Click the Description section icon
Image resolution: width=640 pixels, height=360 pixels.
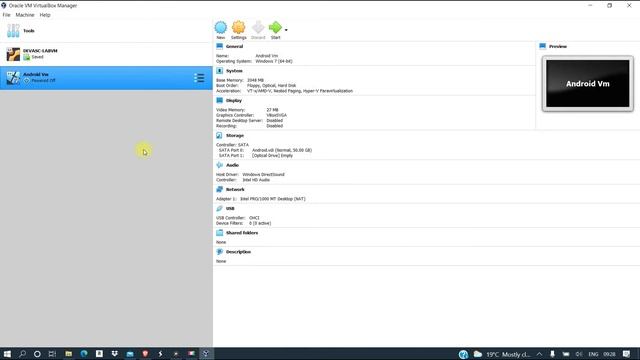(220, 252)
